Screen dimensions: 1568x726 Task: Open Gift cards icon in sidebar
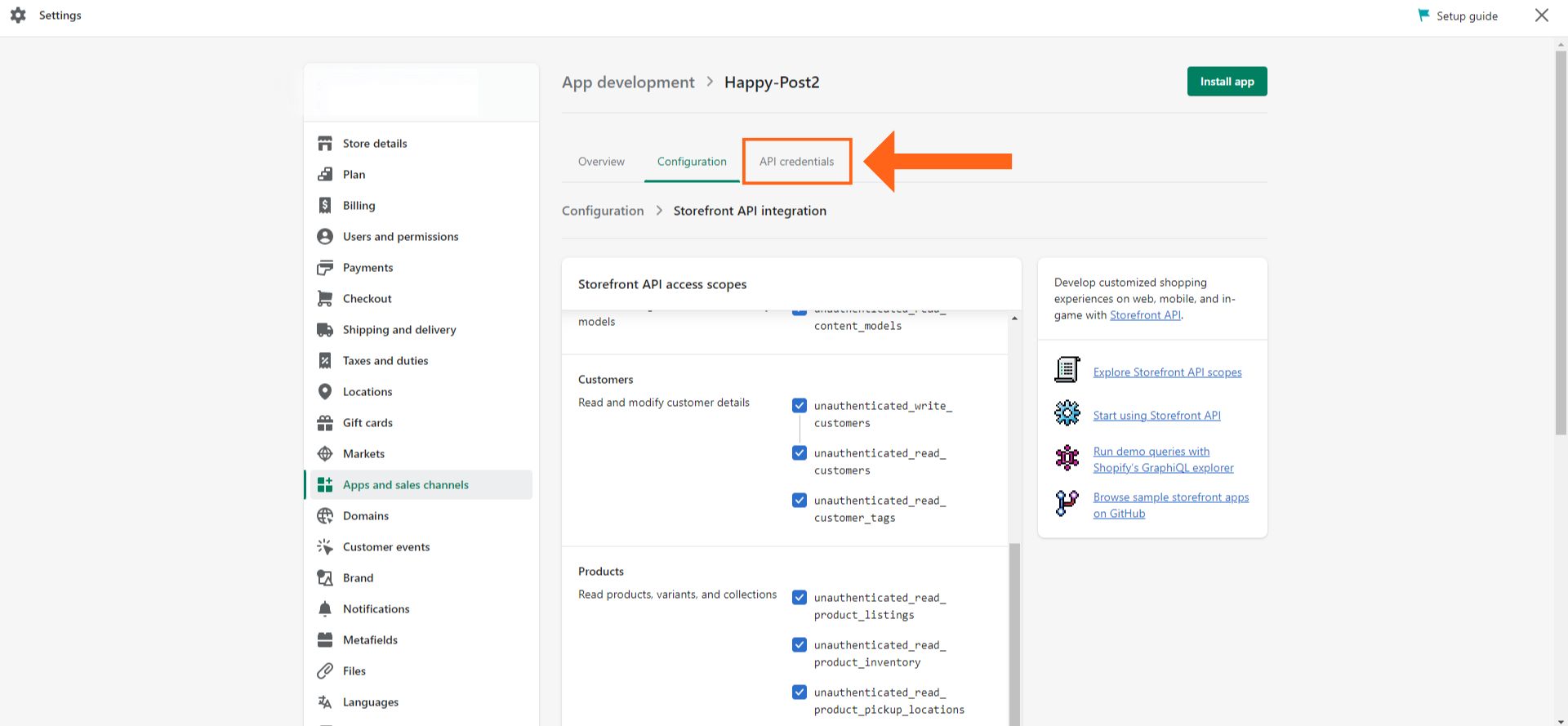pos(325,423)
